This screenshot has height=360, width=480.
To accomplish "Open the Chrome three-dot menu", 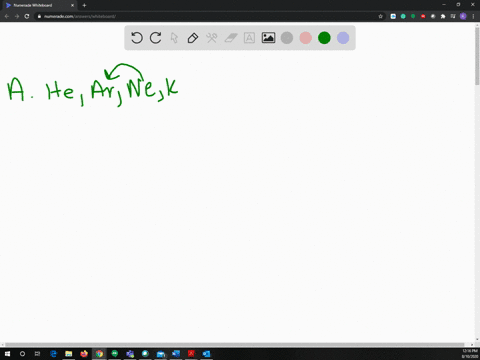I will coord(473,16).
